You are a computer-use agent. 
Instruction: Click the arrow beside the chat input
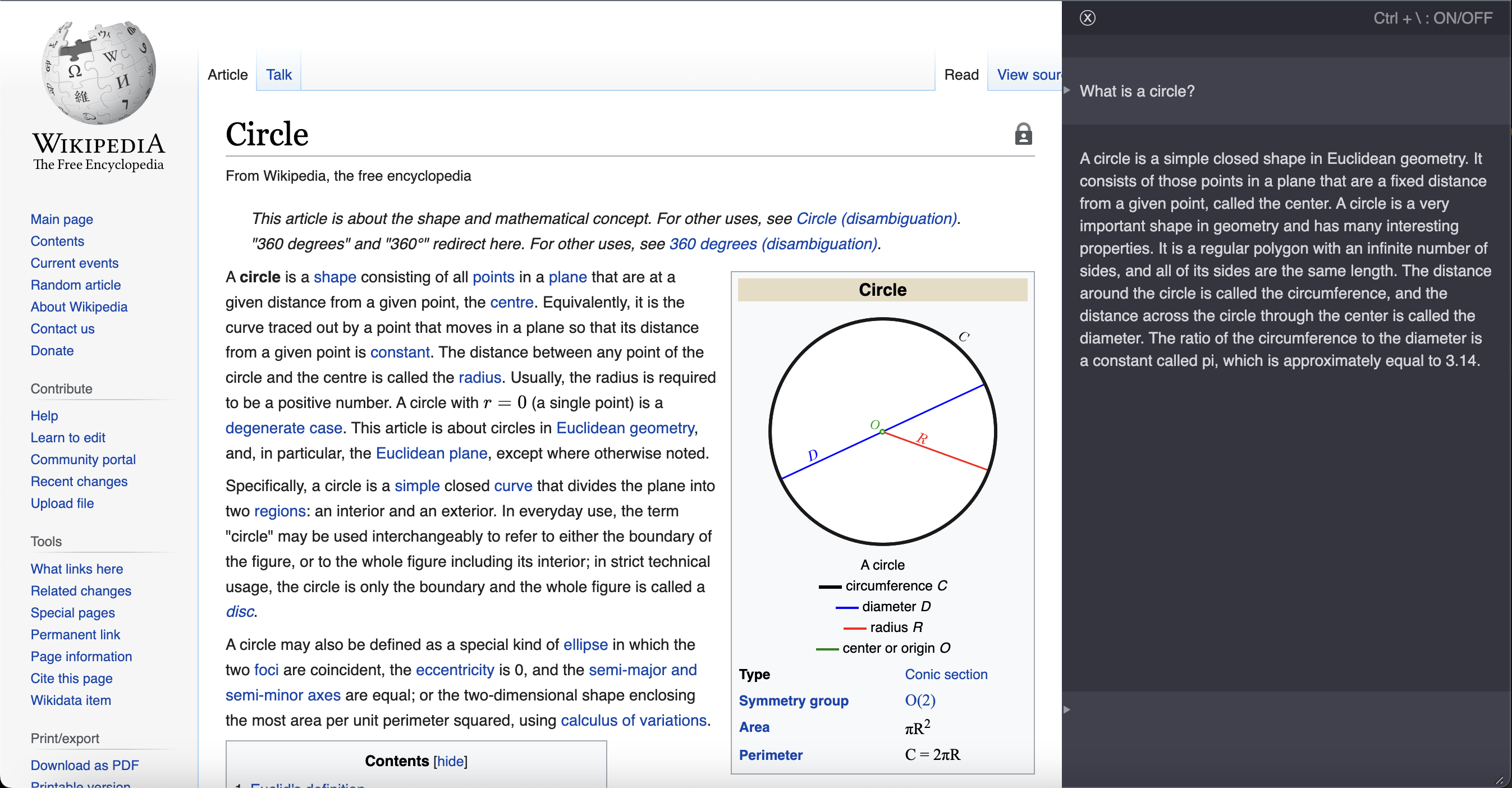tap(1067, 709)
